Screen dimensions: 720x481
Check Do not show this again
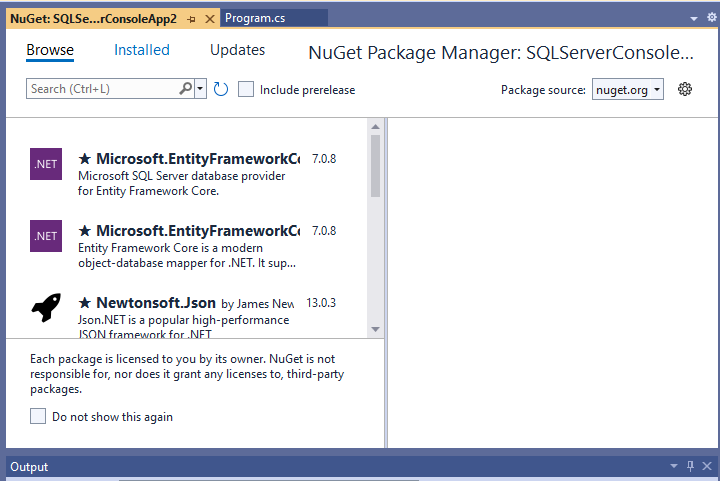point(38,416)
